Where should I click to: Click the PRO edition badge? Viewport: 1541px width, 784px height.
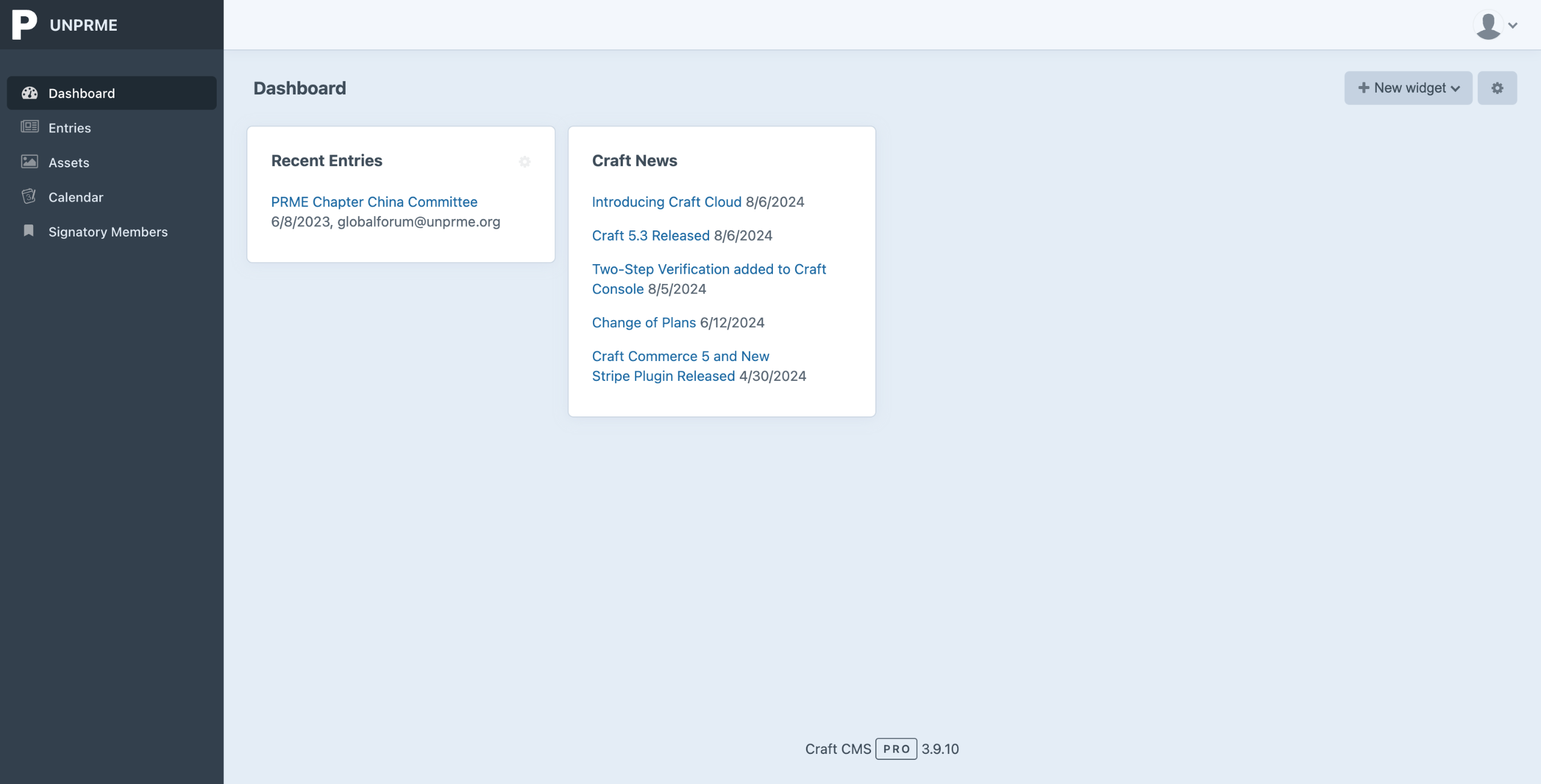896,749
